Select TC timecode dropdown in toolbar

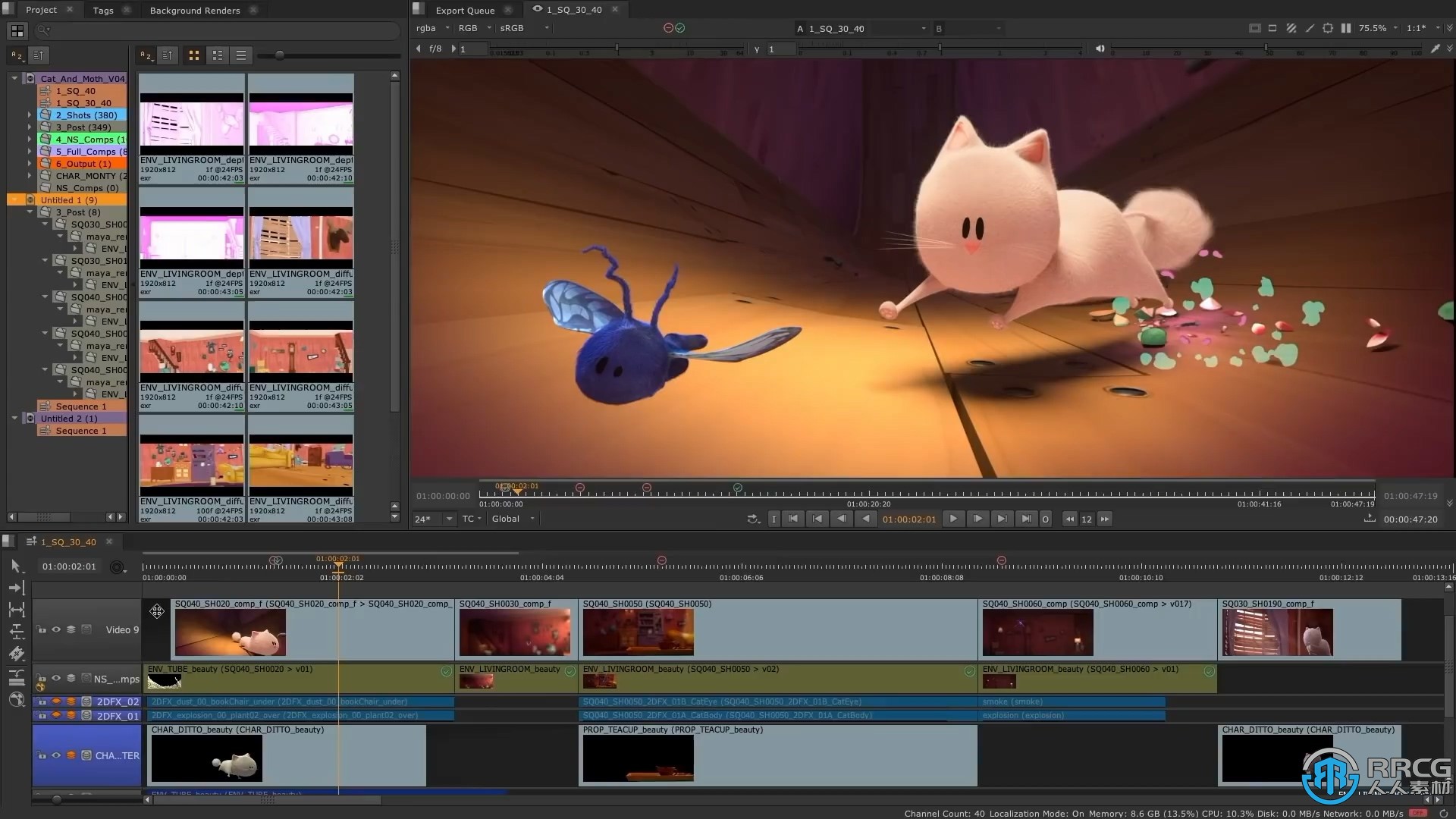coord(470,518)
